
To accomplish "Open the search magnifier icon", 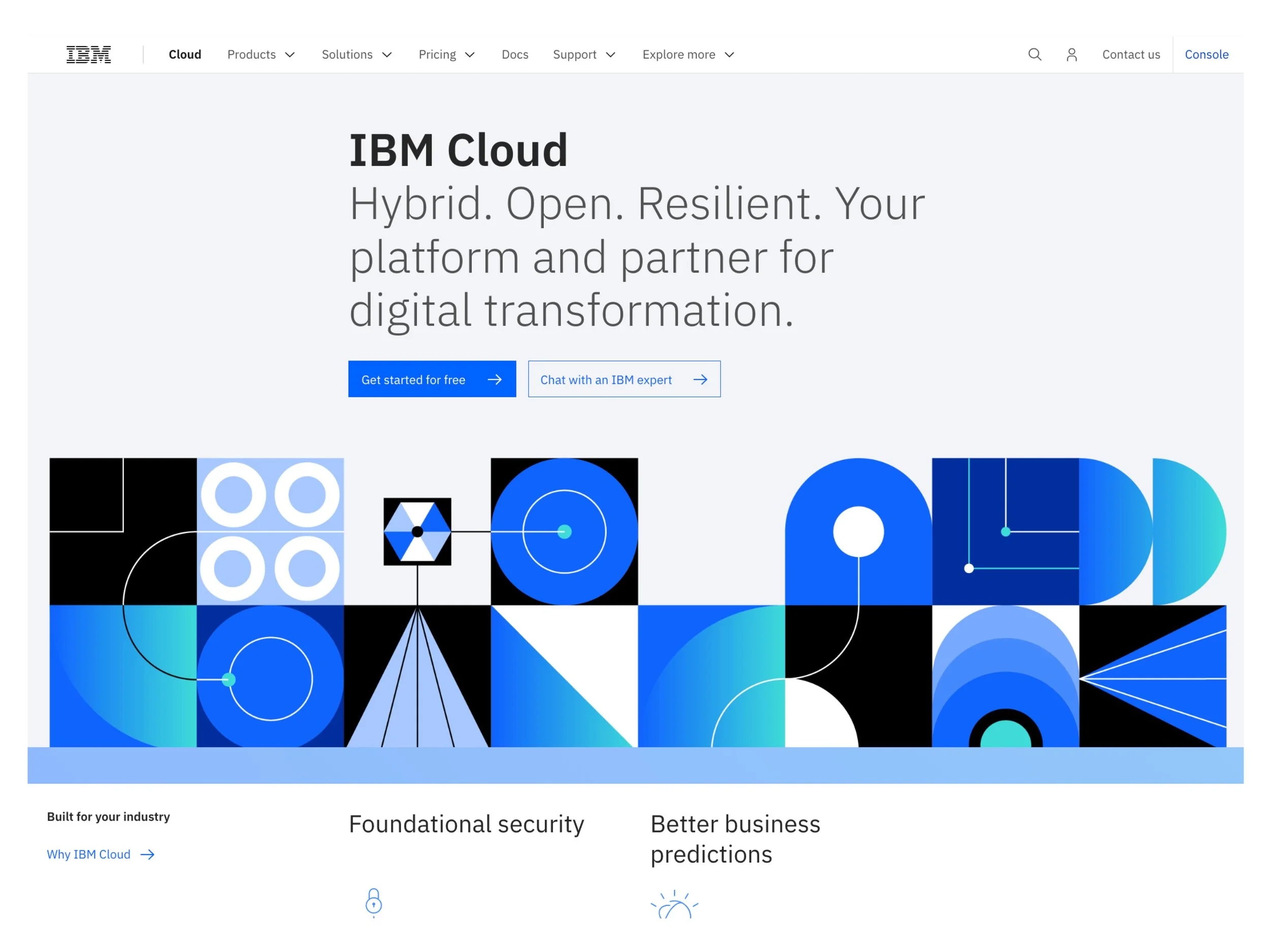I will (1035, 54).
